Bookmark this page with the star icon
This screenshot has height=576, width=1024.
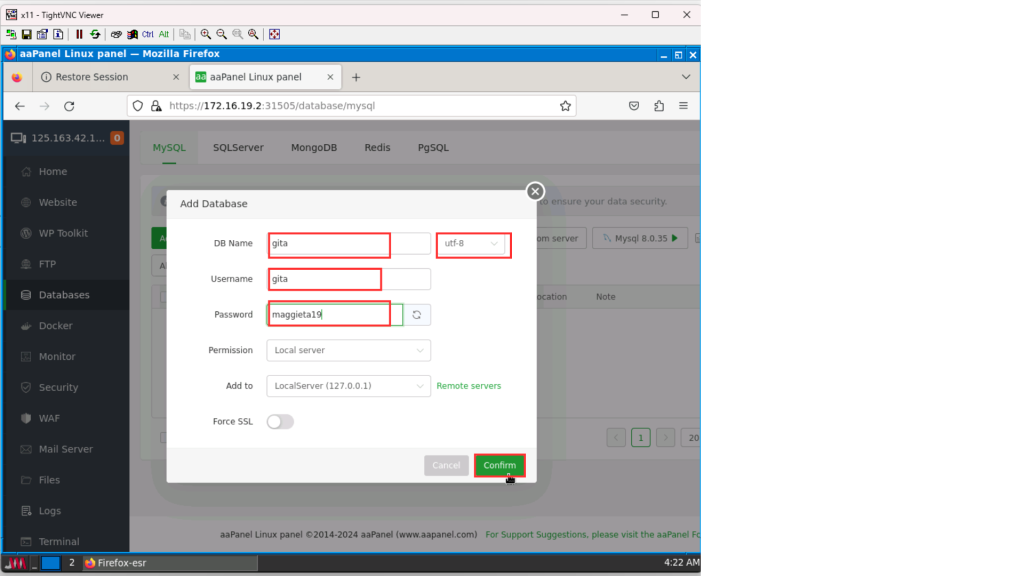[x=565, y=106]
